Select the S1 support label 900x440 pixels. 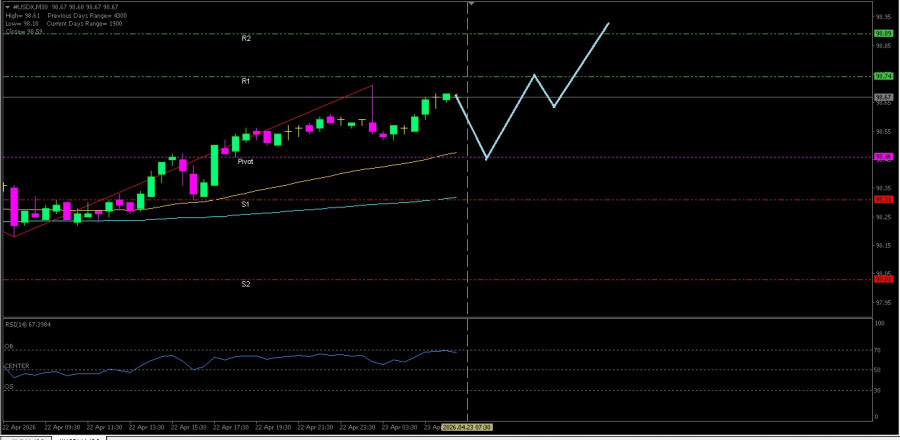(x=245, y=204)
